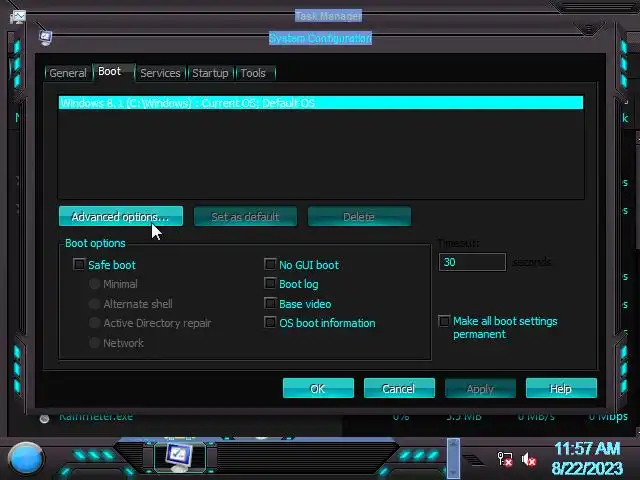Check the Base video option
The width and height of the screenshot is (640, 480).
coord(270,303)
